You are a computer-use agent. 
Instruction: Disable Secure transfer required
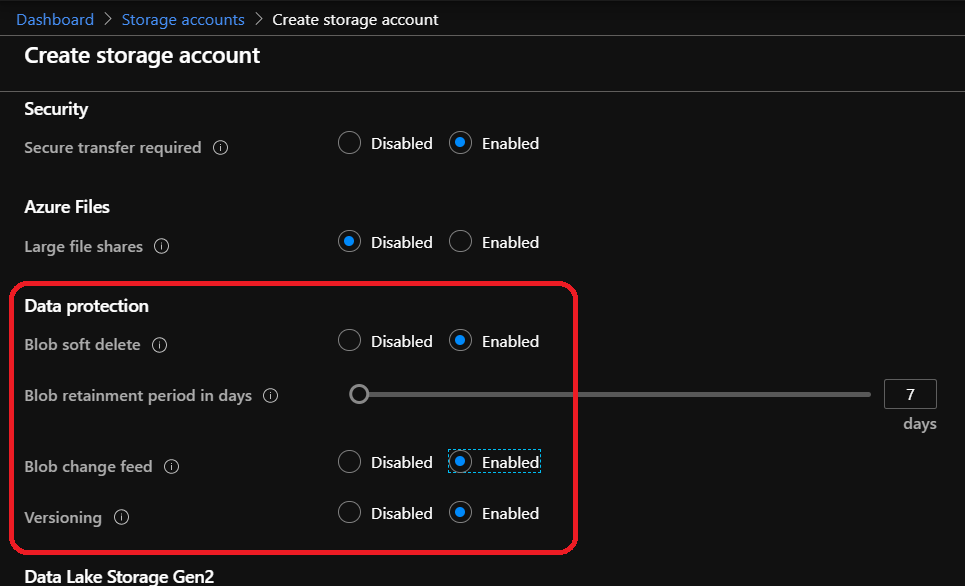point(349,143)
